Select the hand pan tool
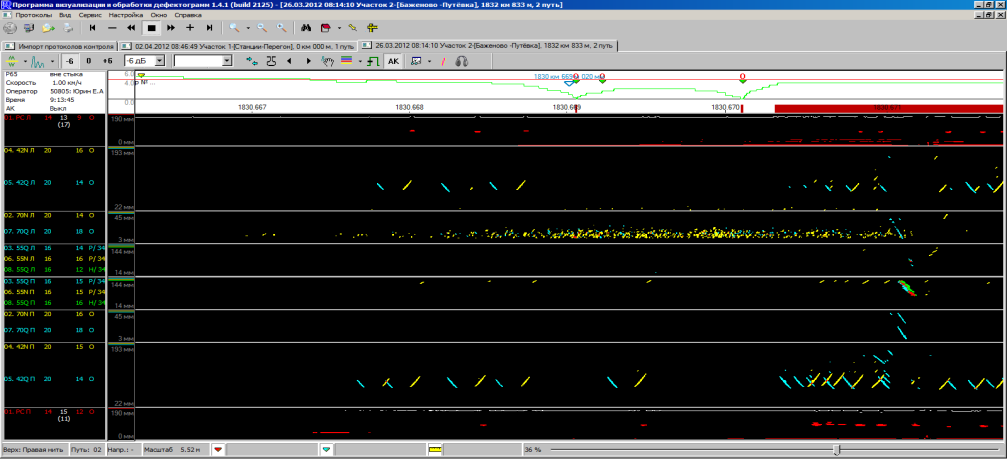The width and height of the screenshot is (1007, 459). coord(327,61)
